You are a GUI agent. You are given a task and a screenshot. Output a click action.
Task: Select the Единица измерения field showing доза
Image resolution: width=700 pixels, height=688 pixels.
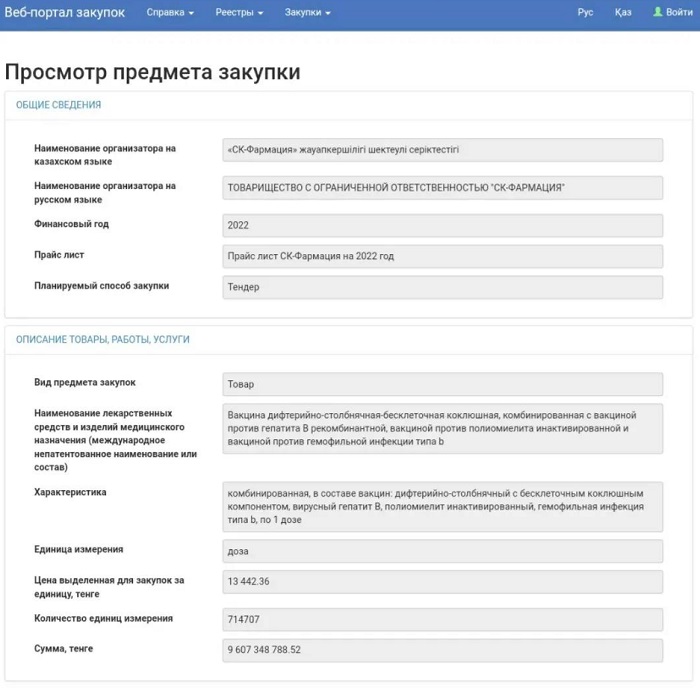coord(443,551)
